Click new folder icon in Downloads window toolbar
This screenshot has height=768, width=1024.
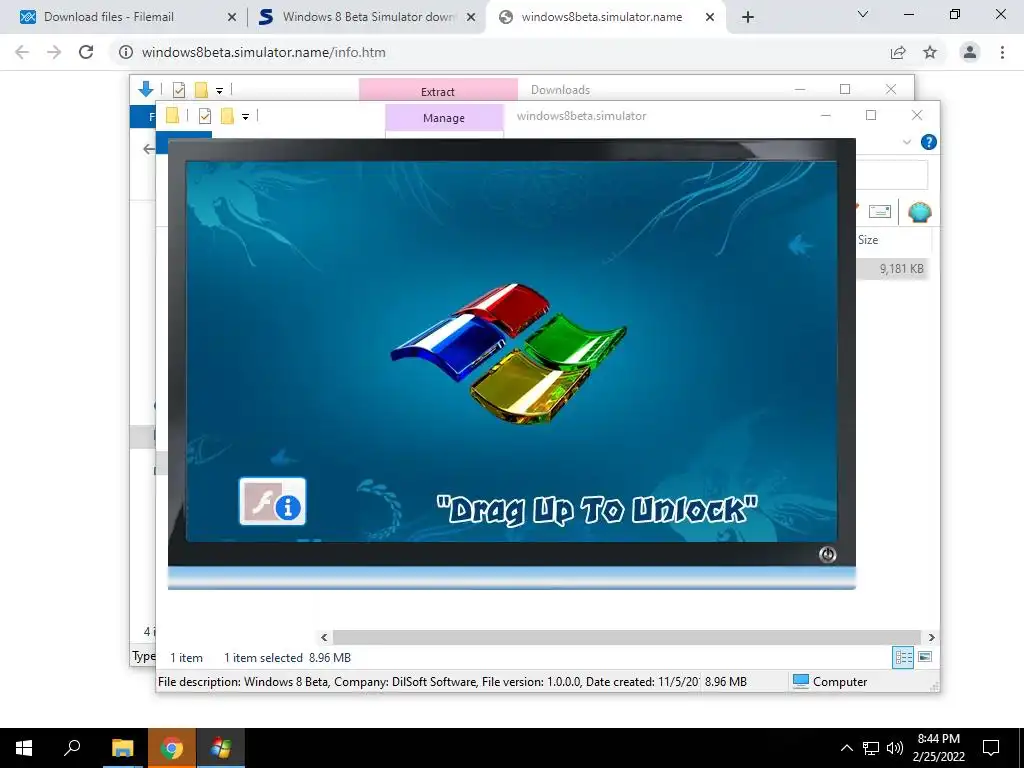click(201, 89)
